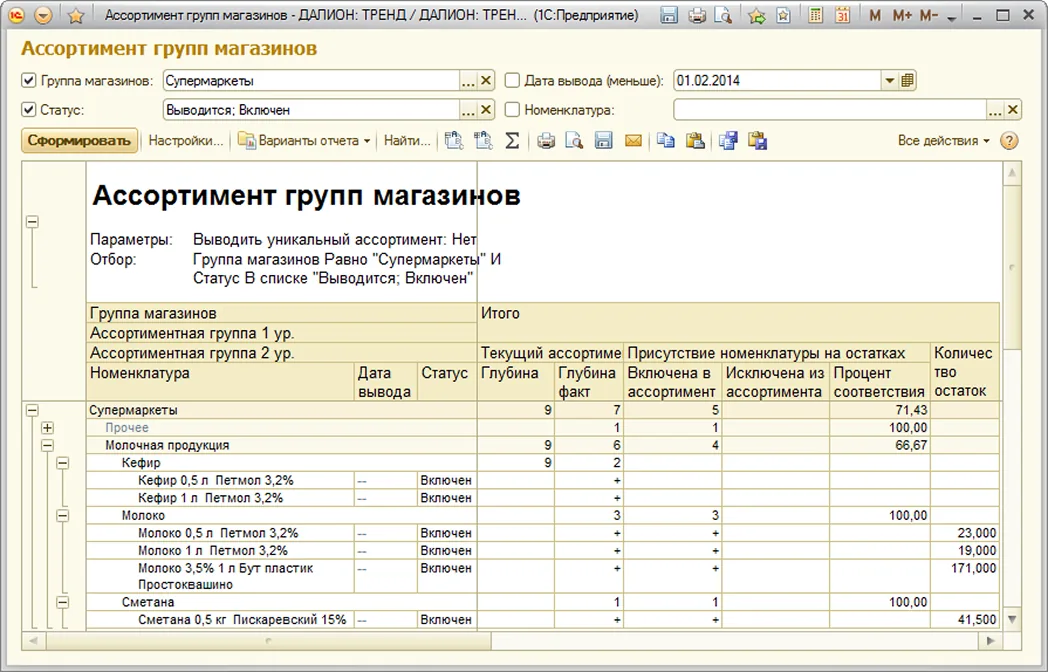Collapse the Кефир group
The image size is (1048, 672).
pos(62,463)
